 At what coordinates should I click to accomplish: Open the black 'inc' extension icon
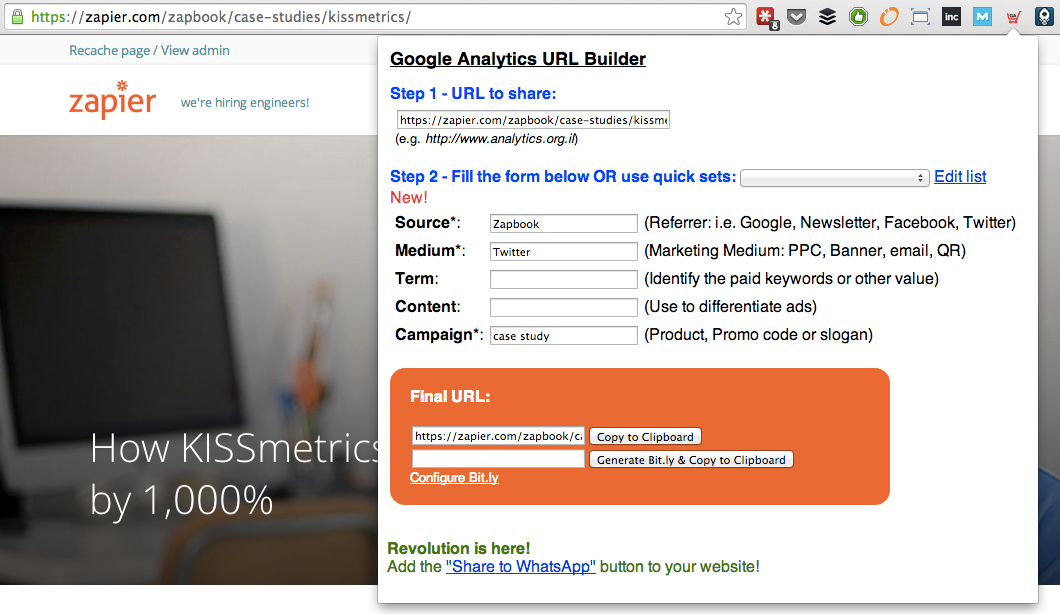951,17
